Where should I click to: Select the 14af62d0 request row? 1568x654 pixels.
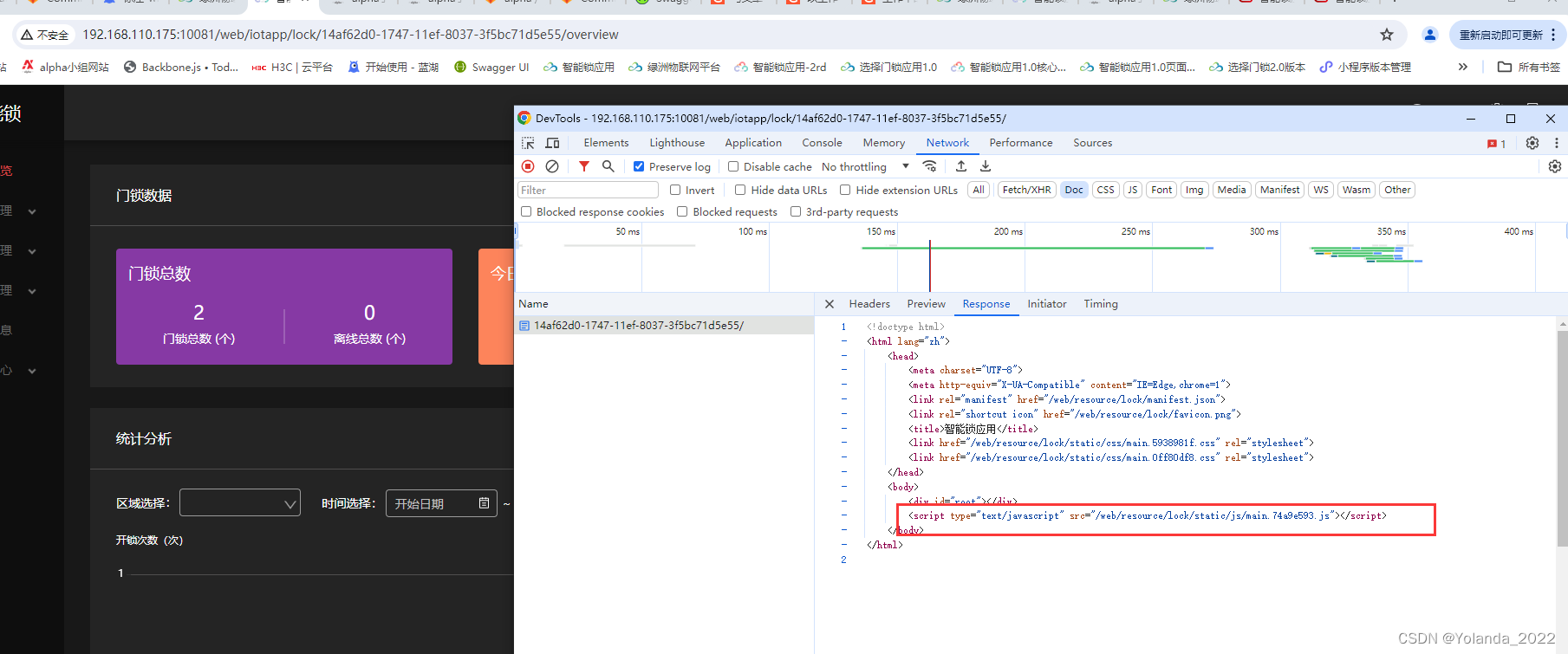[x=664, y=326]
